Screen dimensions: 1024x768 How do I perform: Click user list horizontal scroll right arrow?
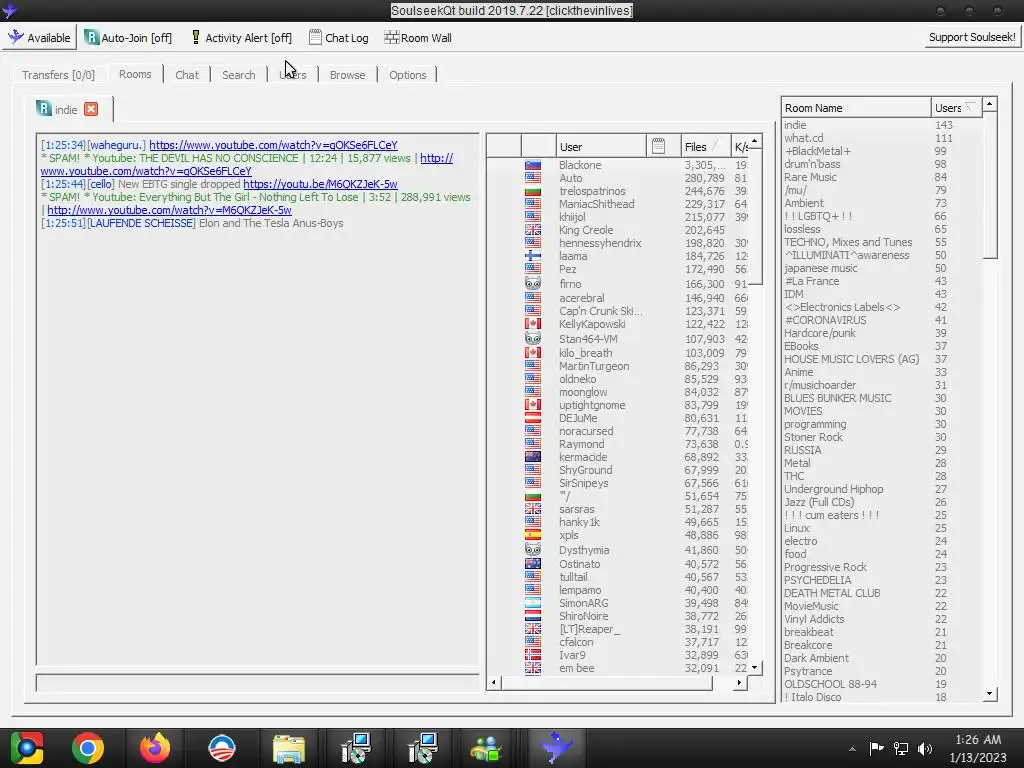pos(739,682)
